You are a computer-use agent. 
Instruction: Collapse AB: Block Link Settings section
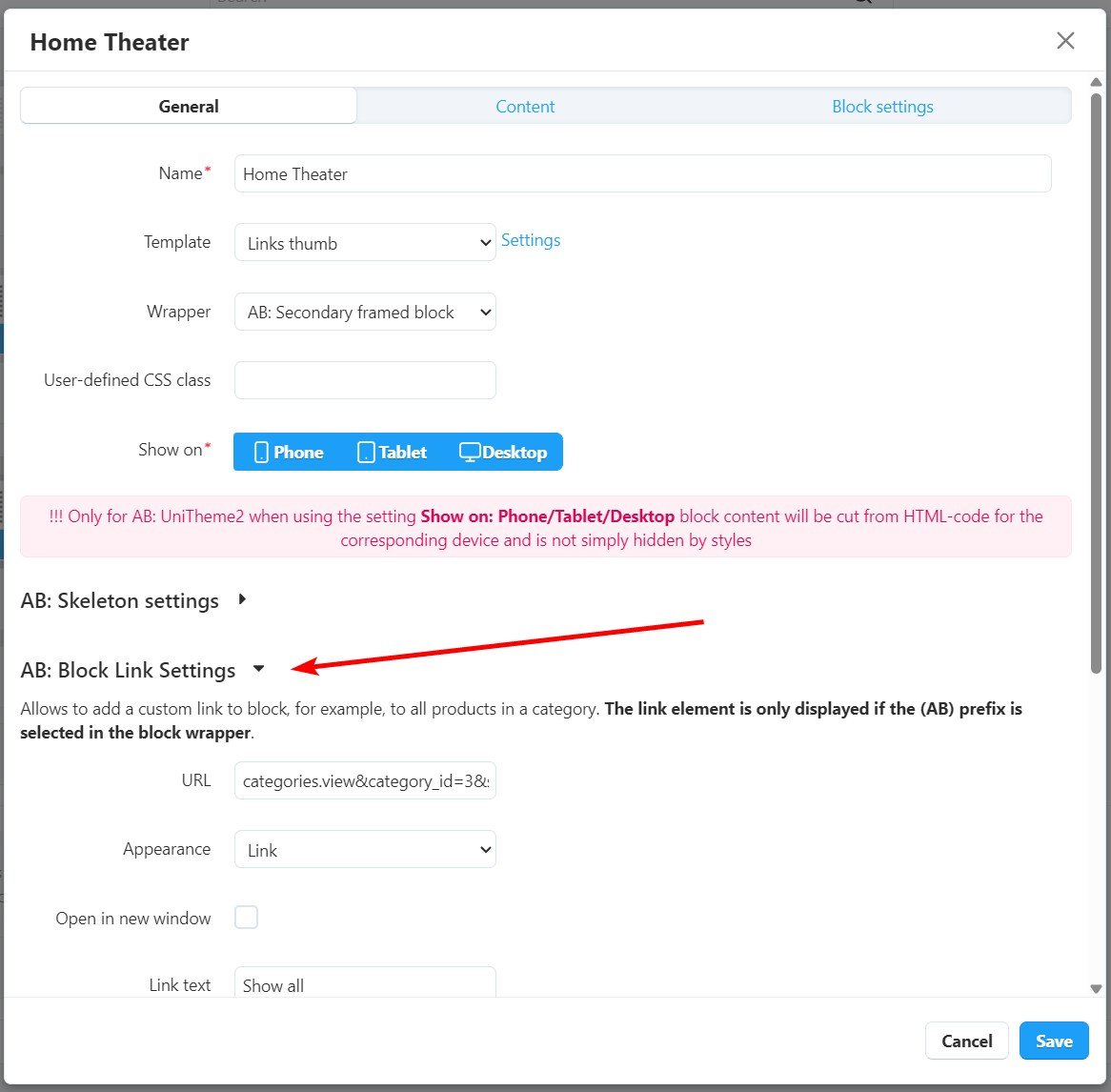coord(258,670)
